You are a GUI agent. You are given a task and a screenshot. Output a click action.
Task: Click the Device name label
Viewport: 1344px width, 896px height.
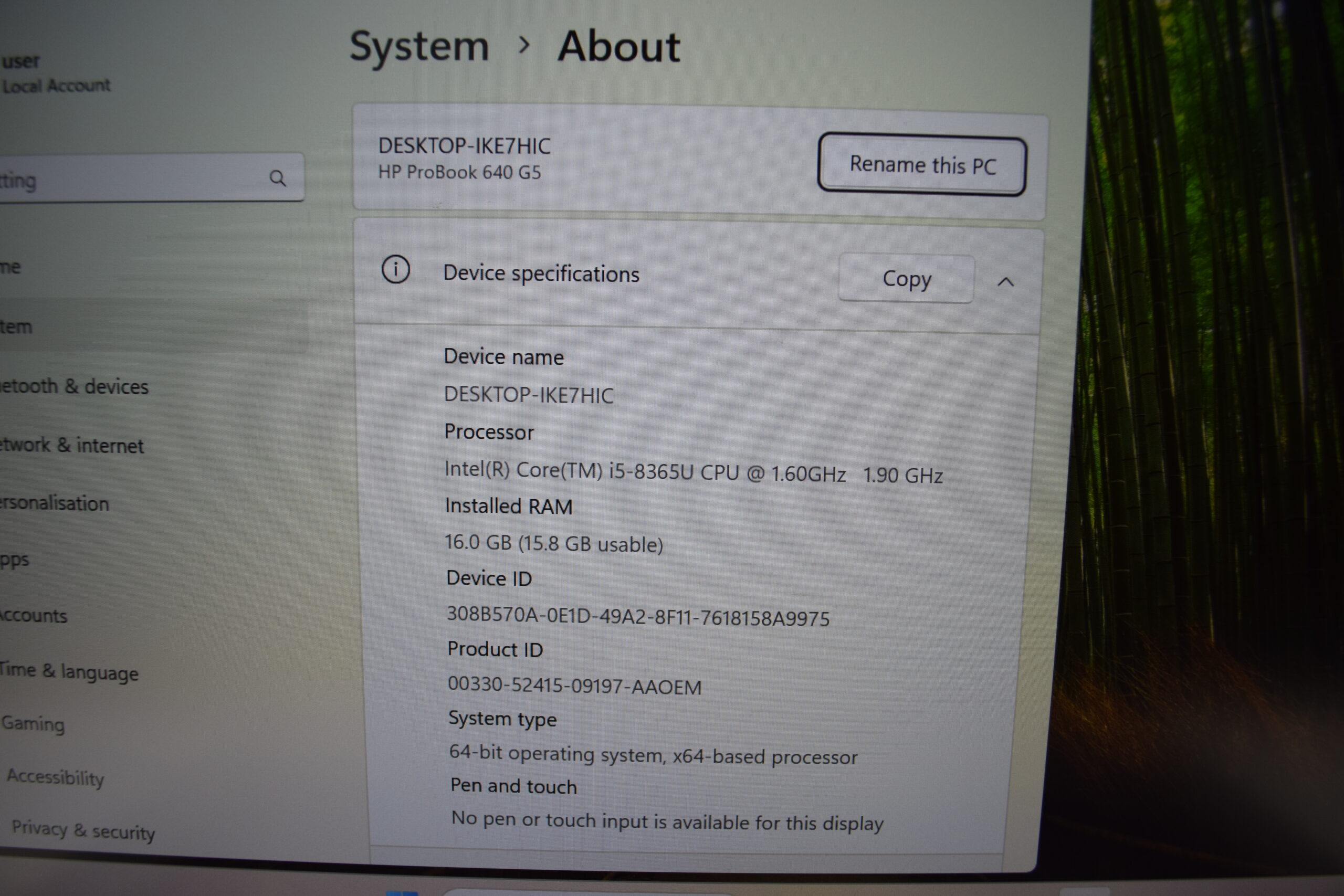[x=503, y=356]
